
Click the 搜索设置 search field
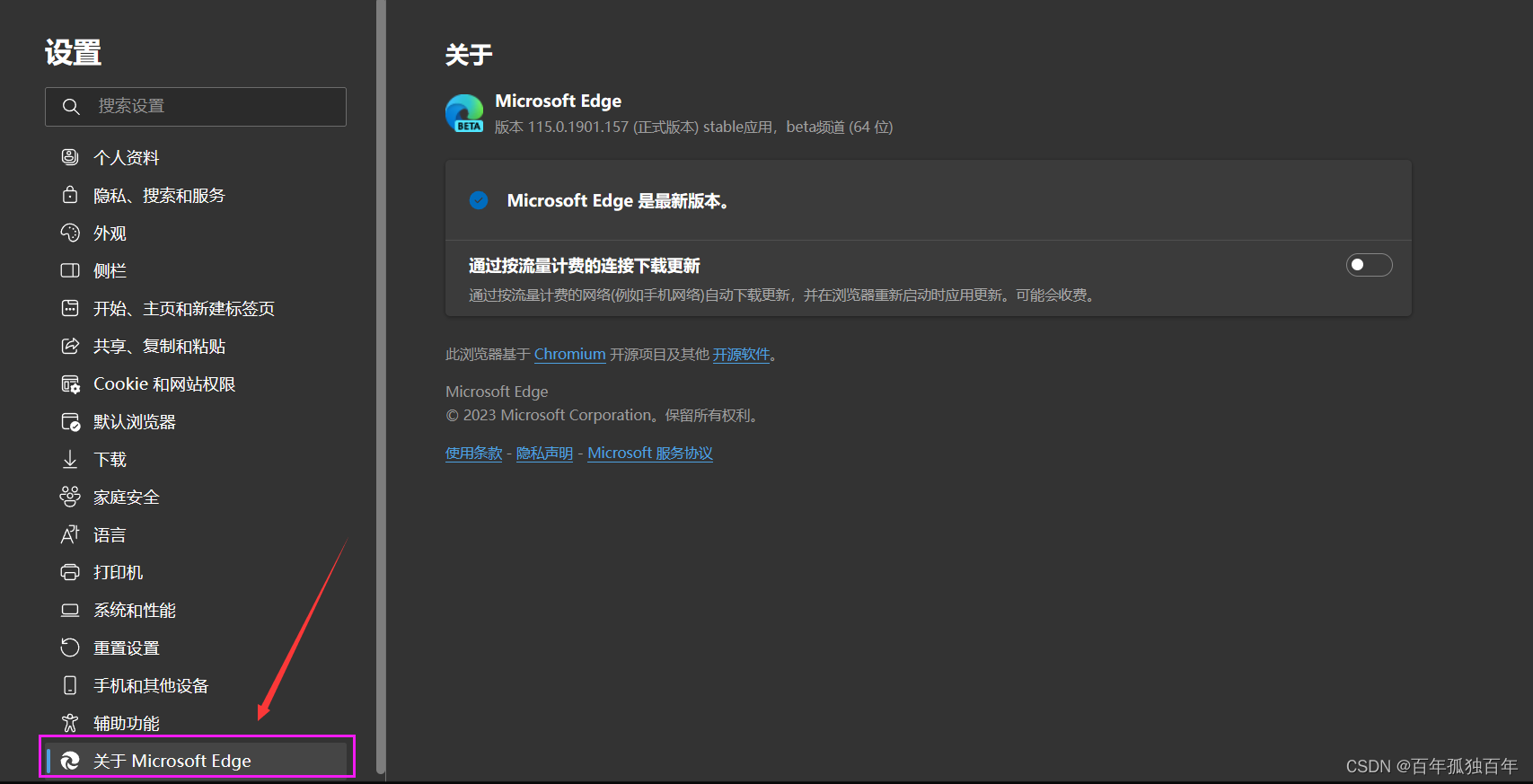(196, 107)
